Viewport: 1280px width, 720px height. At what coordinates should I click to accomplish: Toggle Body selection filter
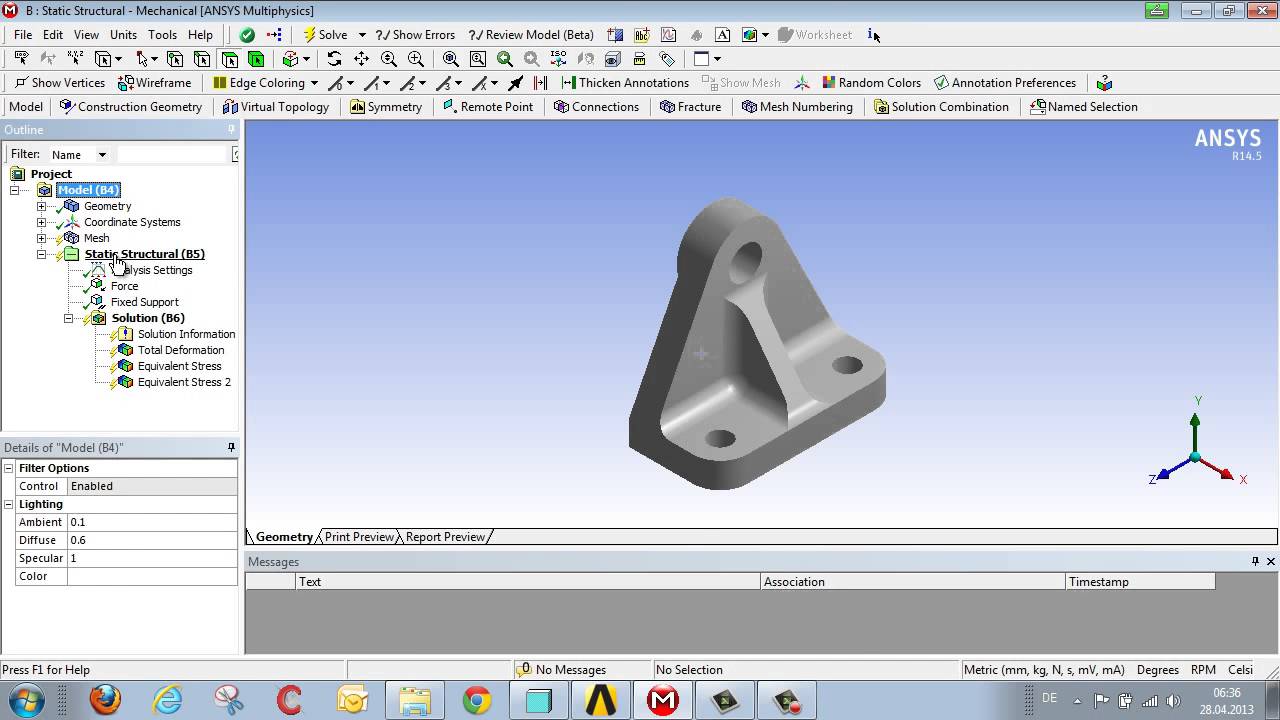pos(256,59)
